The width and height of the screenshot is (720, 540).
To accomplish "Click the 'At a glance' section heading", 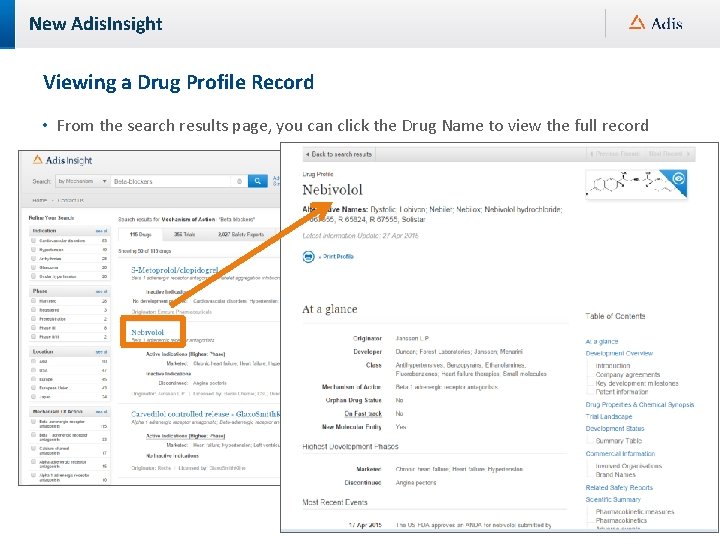I will point(330,309).
